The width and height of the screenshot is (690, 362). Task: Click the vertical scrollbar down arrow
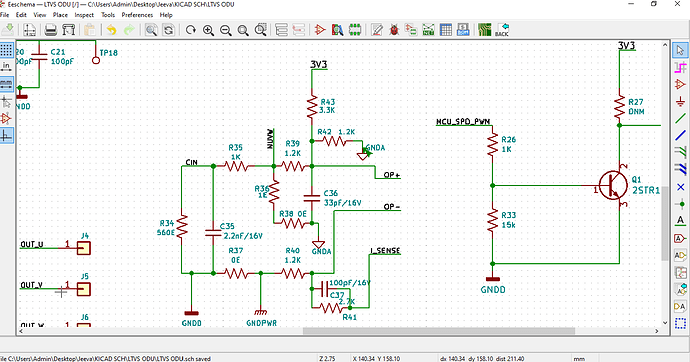(665, 322)
